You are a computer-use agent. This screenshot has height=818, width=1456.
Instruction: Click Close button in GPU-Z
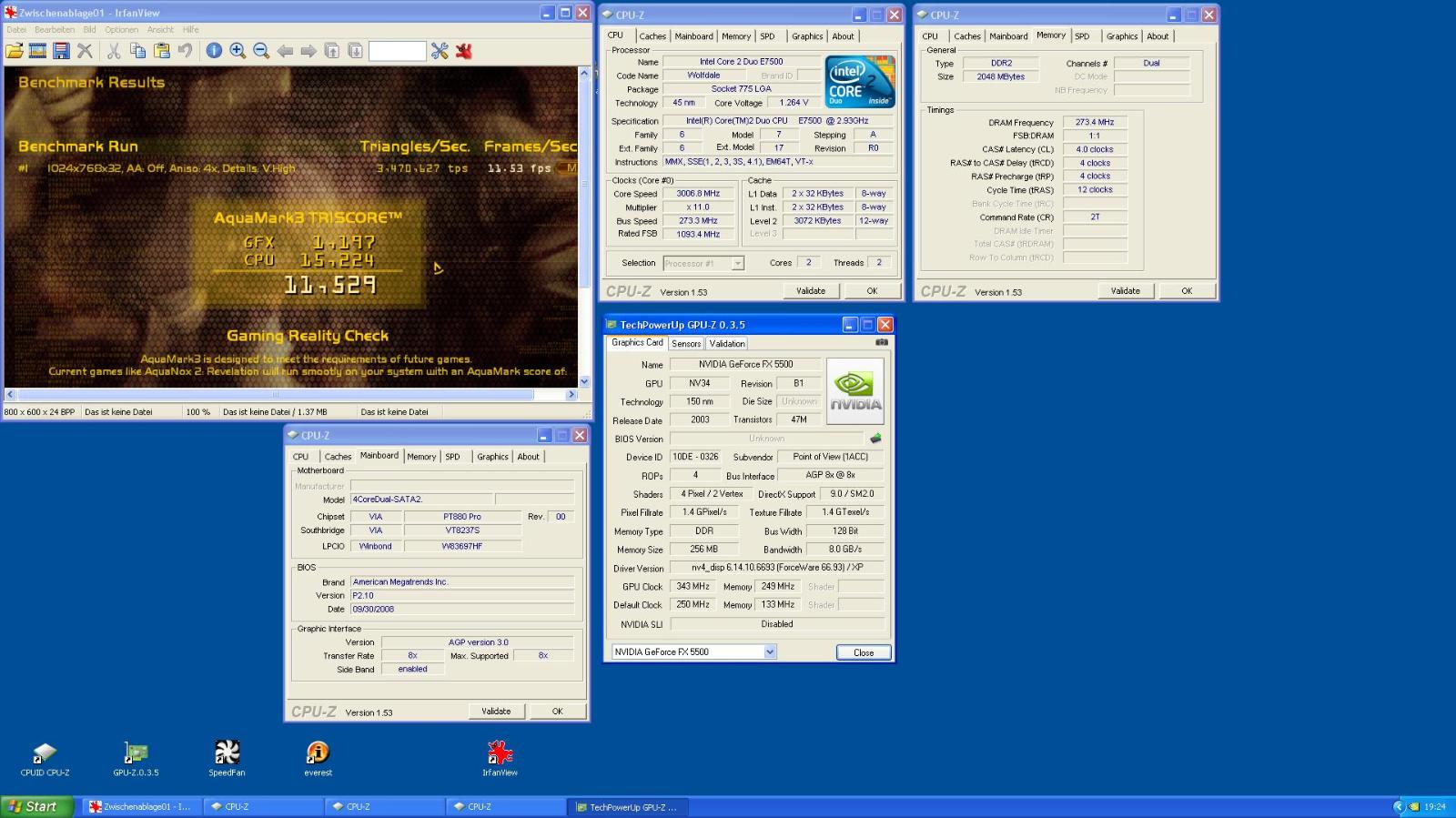pos(864,652)
